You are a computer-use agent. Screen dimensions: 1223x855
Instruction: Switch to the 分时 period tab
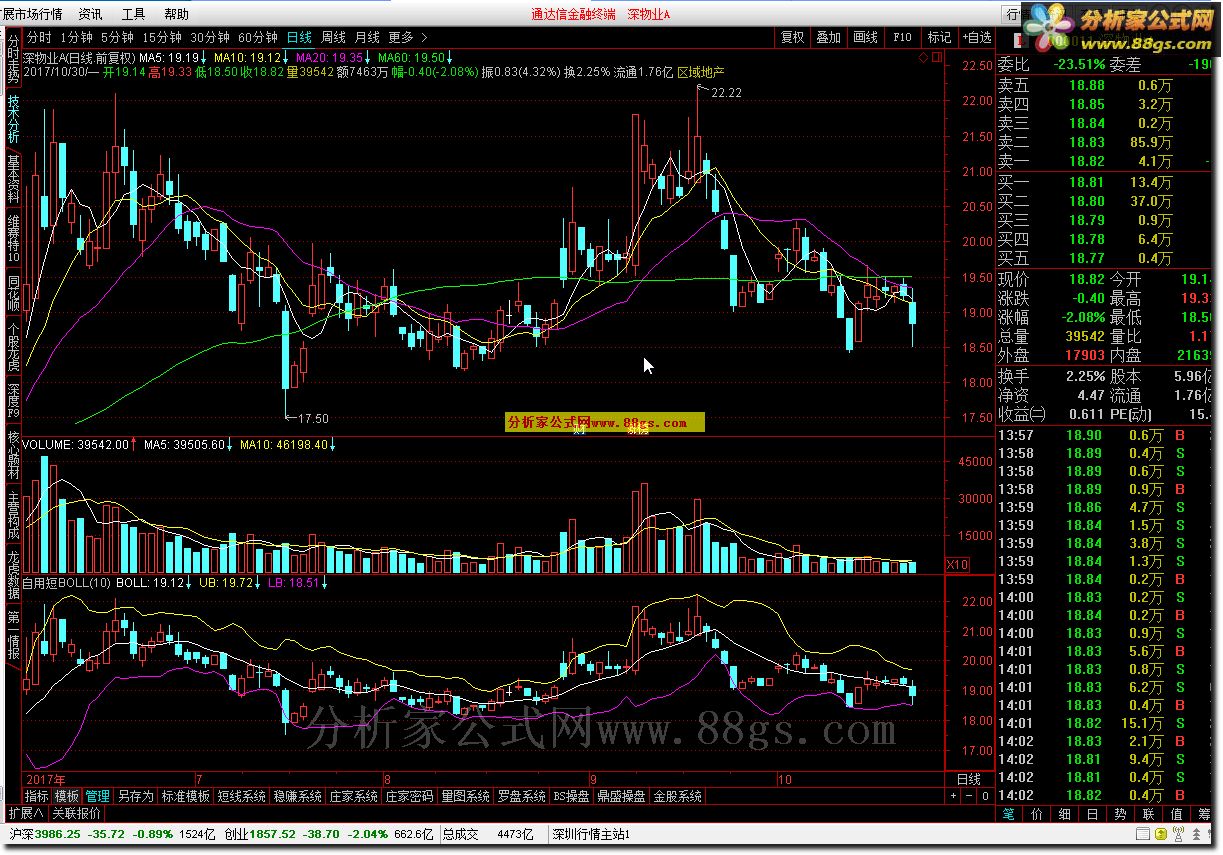coord(39,37)
